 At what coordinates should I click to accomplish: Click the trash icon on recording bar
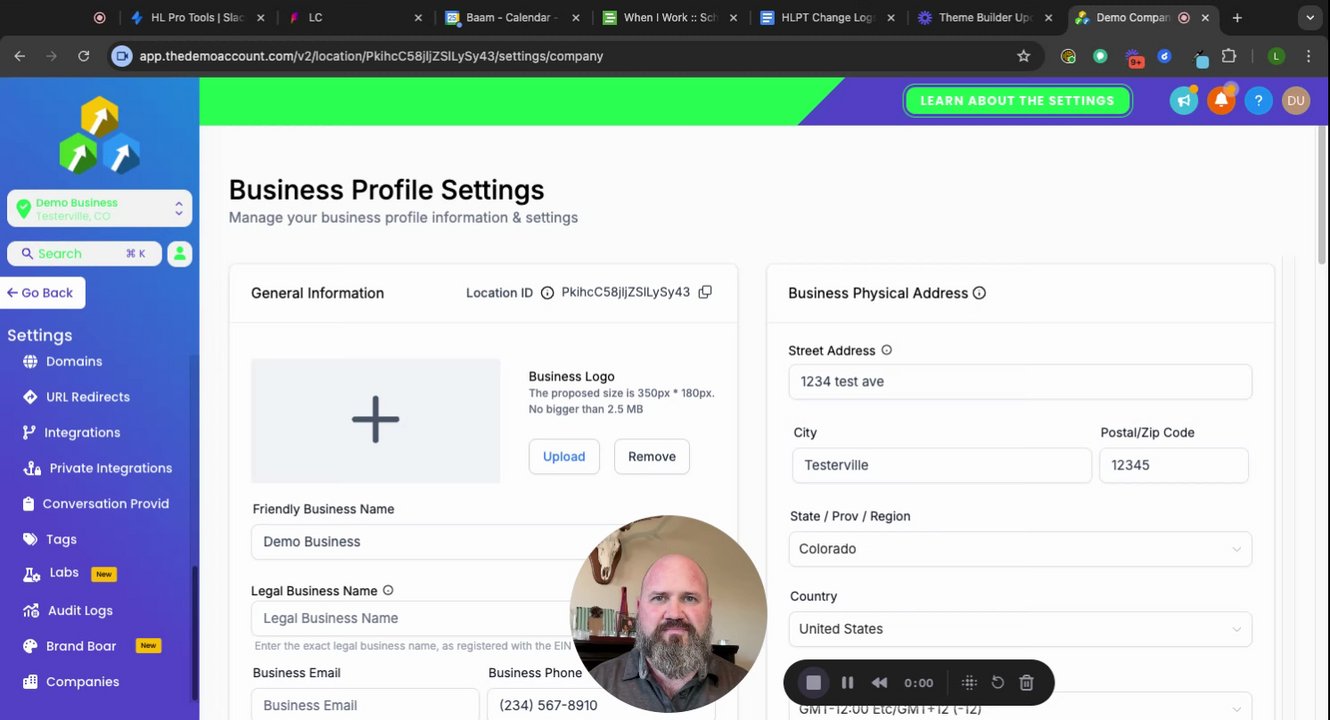[1026, 683]
